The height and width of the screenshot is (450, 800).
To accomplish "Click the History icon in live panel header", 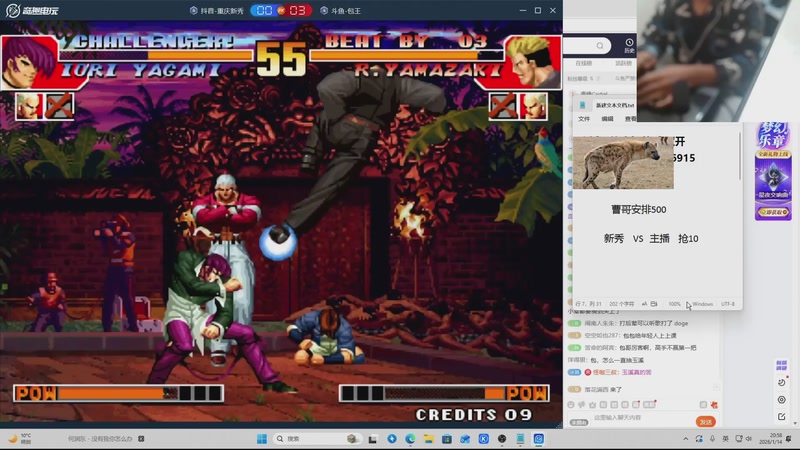I will (x=629, y=45).
